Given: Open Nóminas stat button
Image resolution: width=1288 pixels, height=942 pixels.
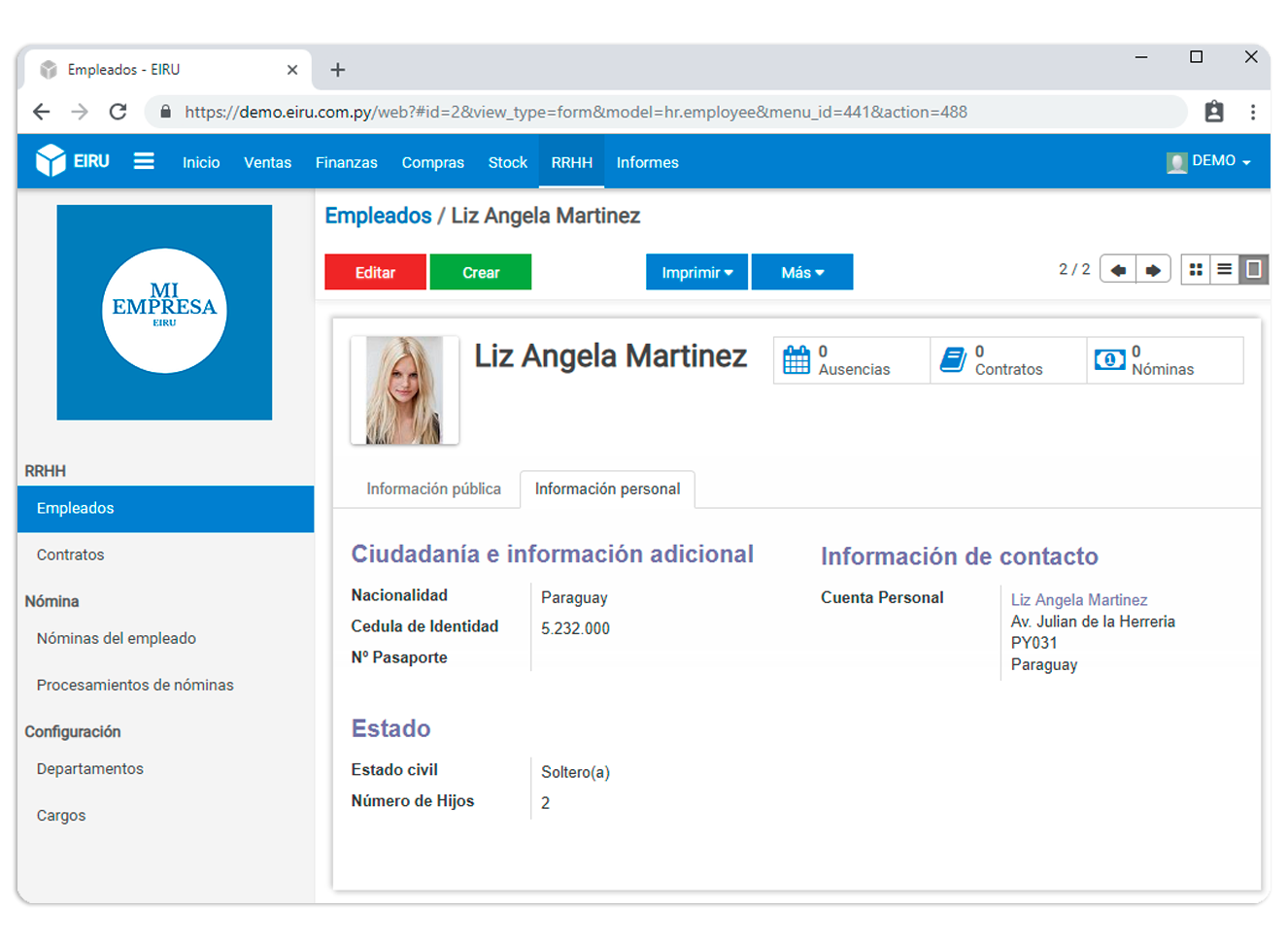Looking at the screenshot, I should coord(1165,360).
